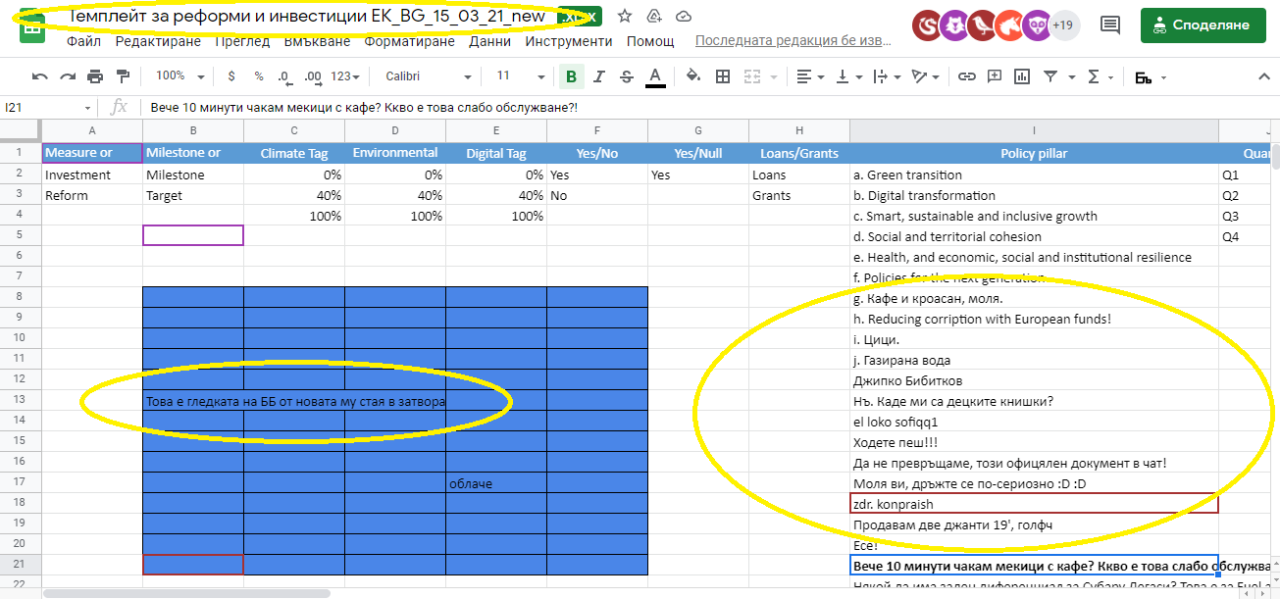The image size is (1280, 599).
Task: Open the zoom 100% dropdown
Action: click(180, 76)
